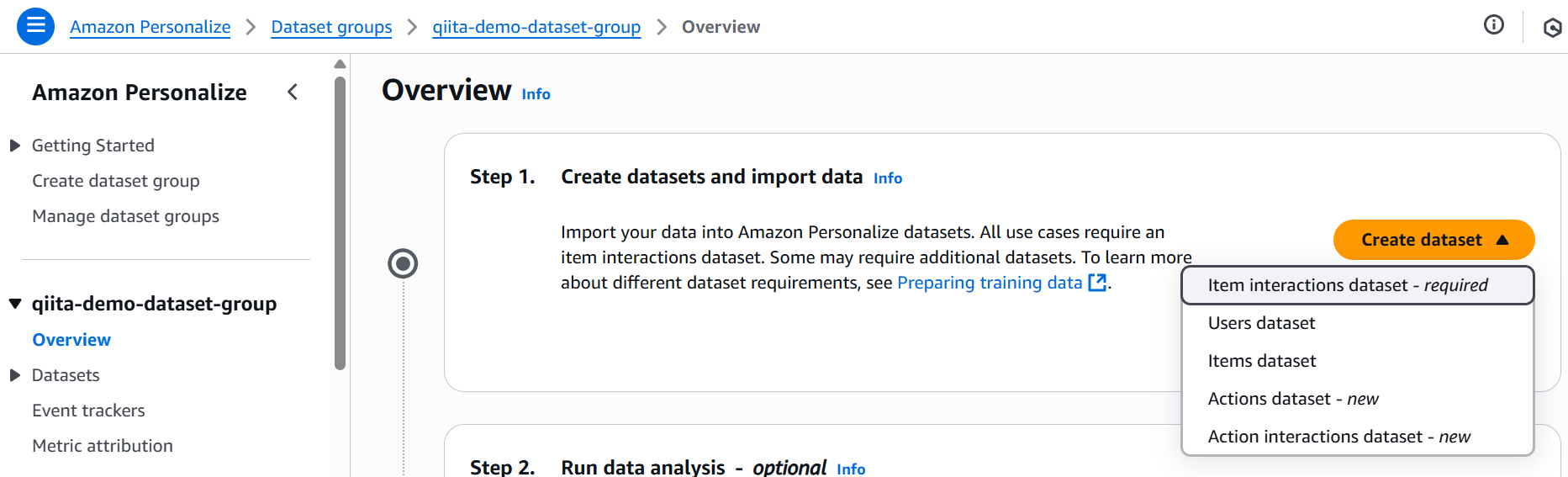Open Event trackers in sidebar
The width and height of the screenshot is (1568, 477).
(x=88, y=411)
